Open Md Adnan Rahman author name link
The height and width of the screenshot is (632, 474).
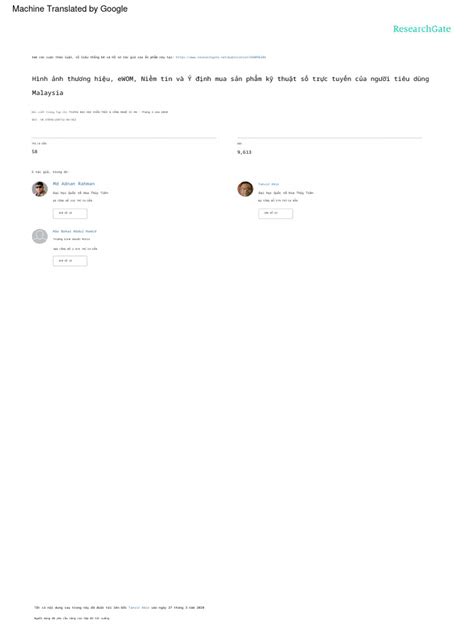[74, 184]
